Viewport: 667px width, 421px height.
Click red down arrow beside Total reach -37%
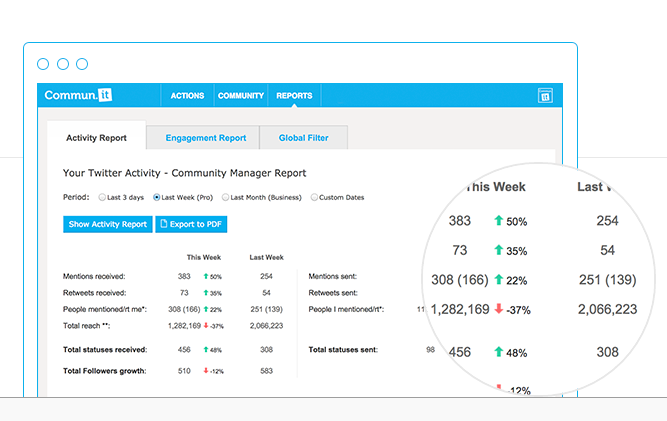[x=204, y=325]
